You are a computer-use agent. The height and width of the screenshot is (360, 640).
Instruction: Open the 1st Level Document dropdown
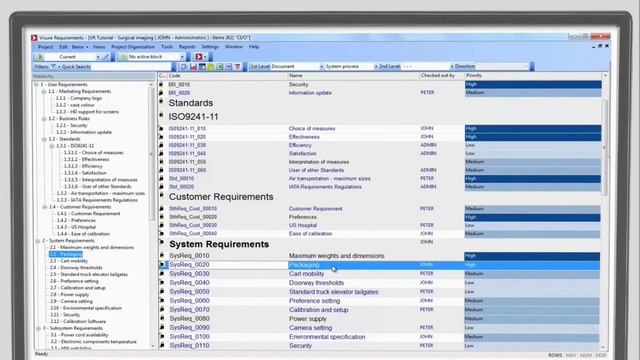click(x=322, y=67)
